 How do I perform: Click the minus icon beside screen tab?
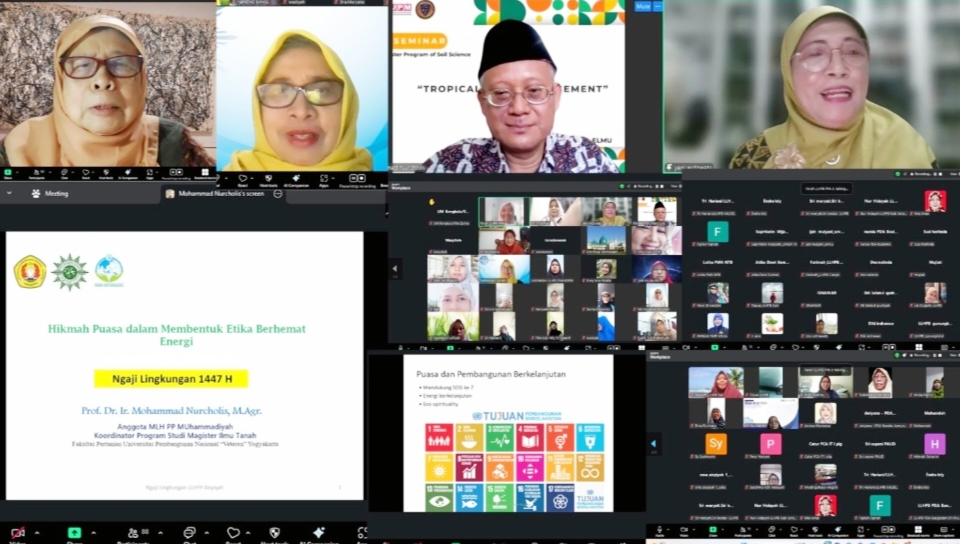pos(278,193)
